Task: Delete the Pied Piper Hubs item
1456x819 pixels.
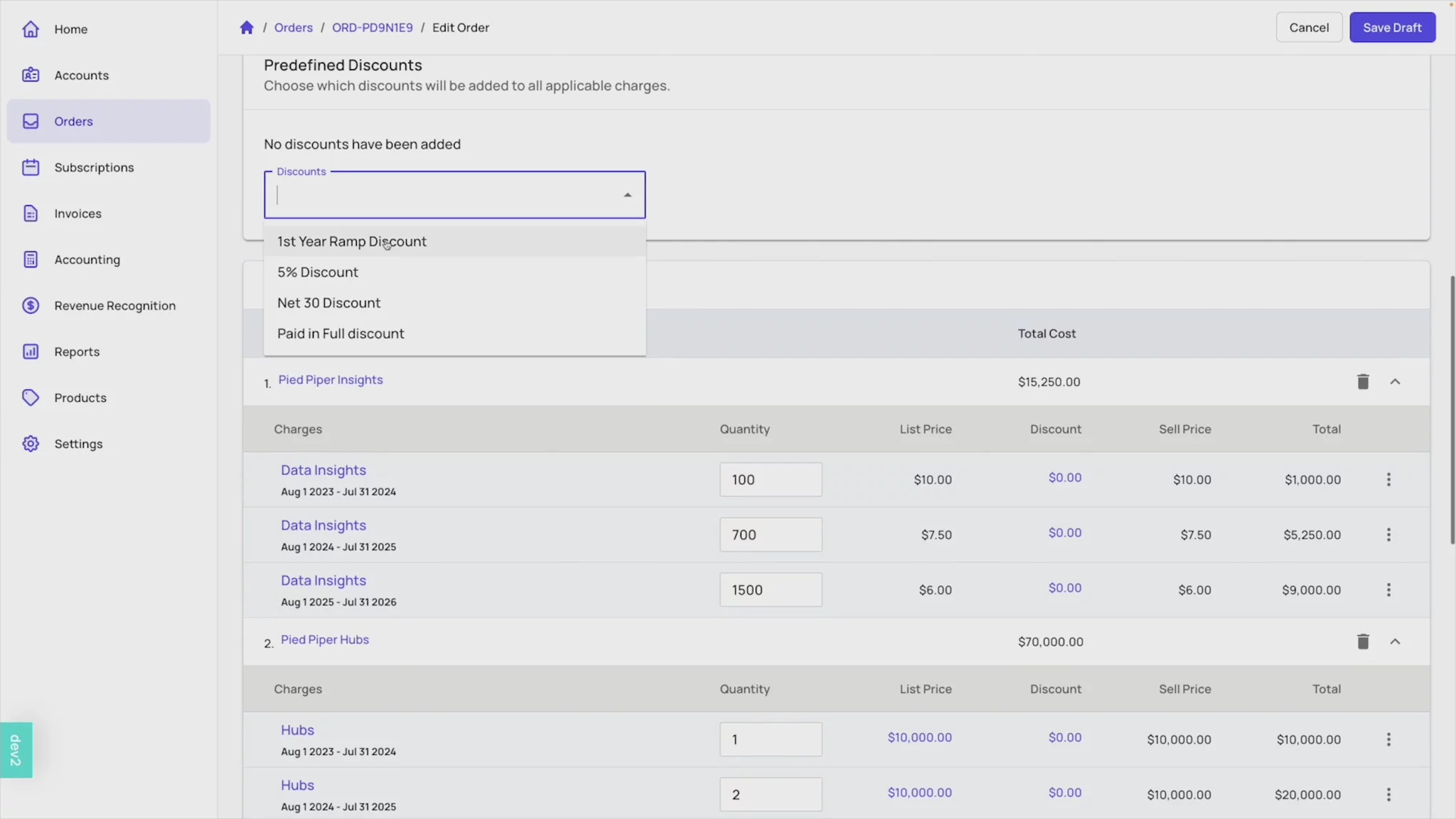Action: click(x=1362, y=642)
